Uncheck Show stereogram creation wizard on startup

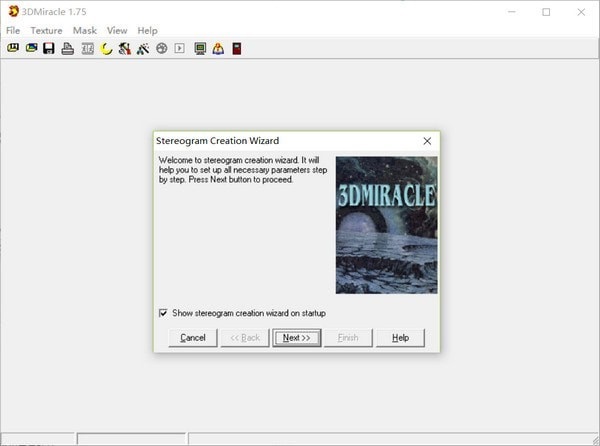coord(163,313)
